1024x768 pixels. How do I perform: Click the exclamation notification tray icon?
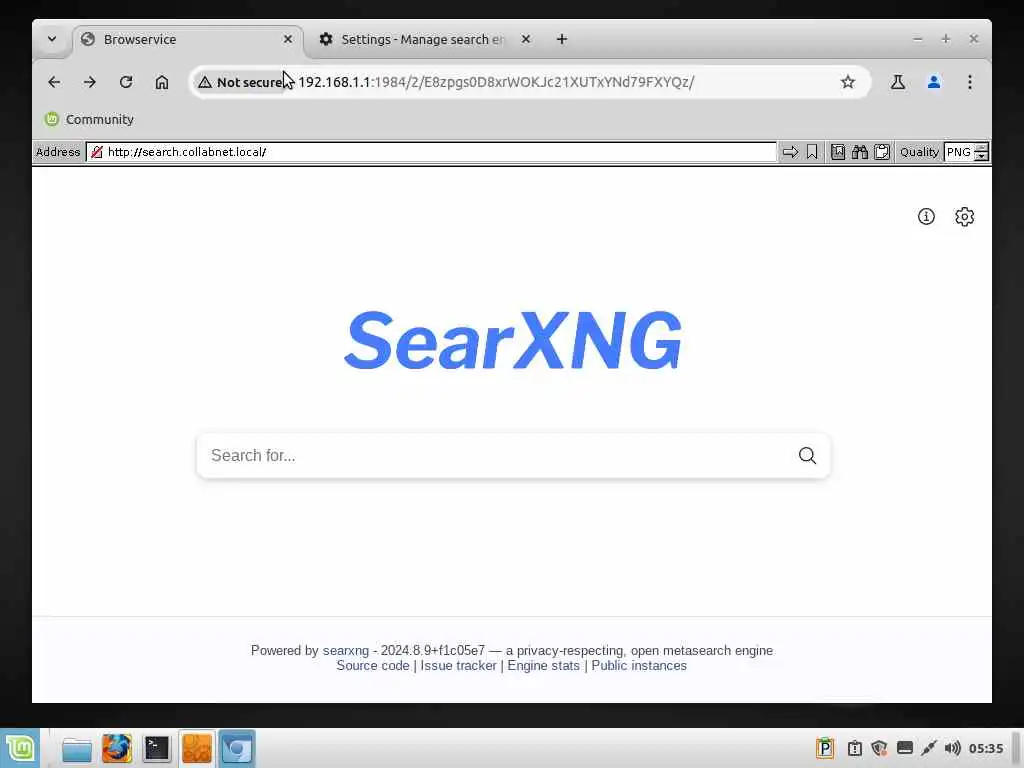(854, 748)
